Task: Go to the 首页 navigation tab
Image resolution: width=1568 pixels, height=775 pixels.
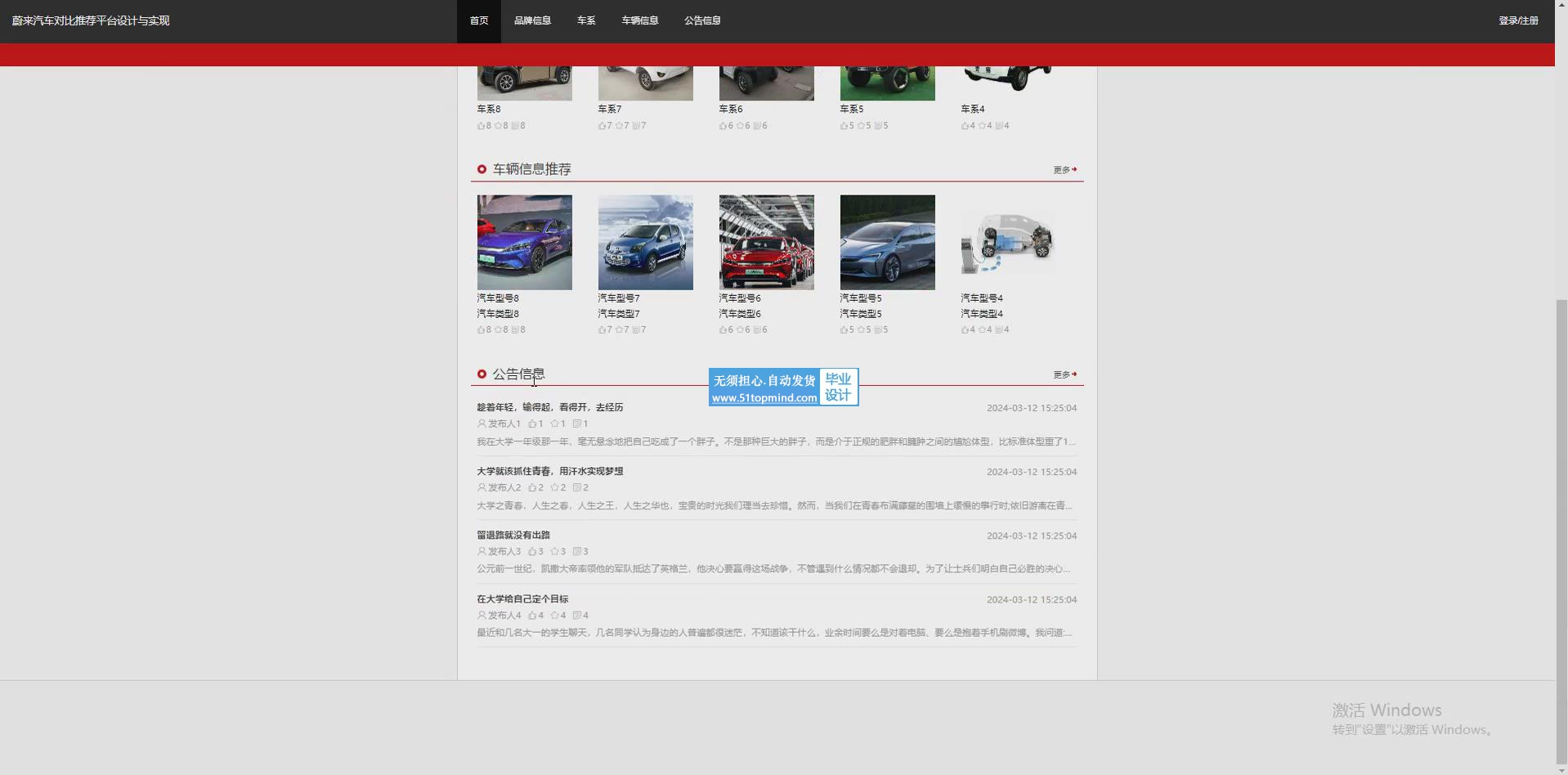Action: [x=479, y=20]
